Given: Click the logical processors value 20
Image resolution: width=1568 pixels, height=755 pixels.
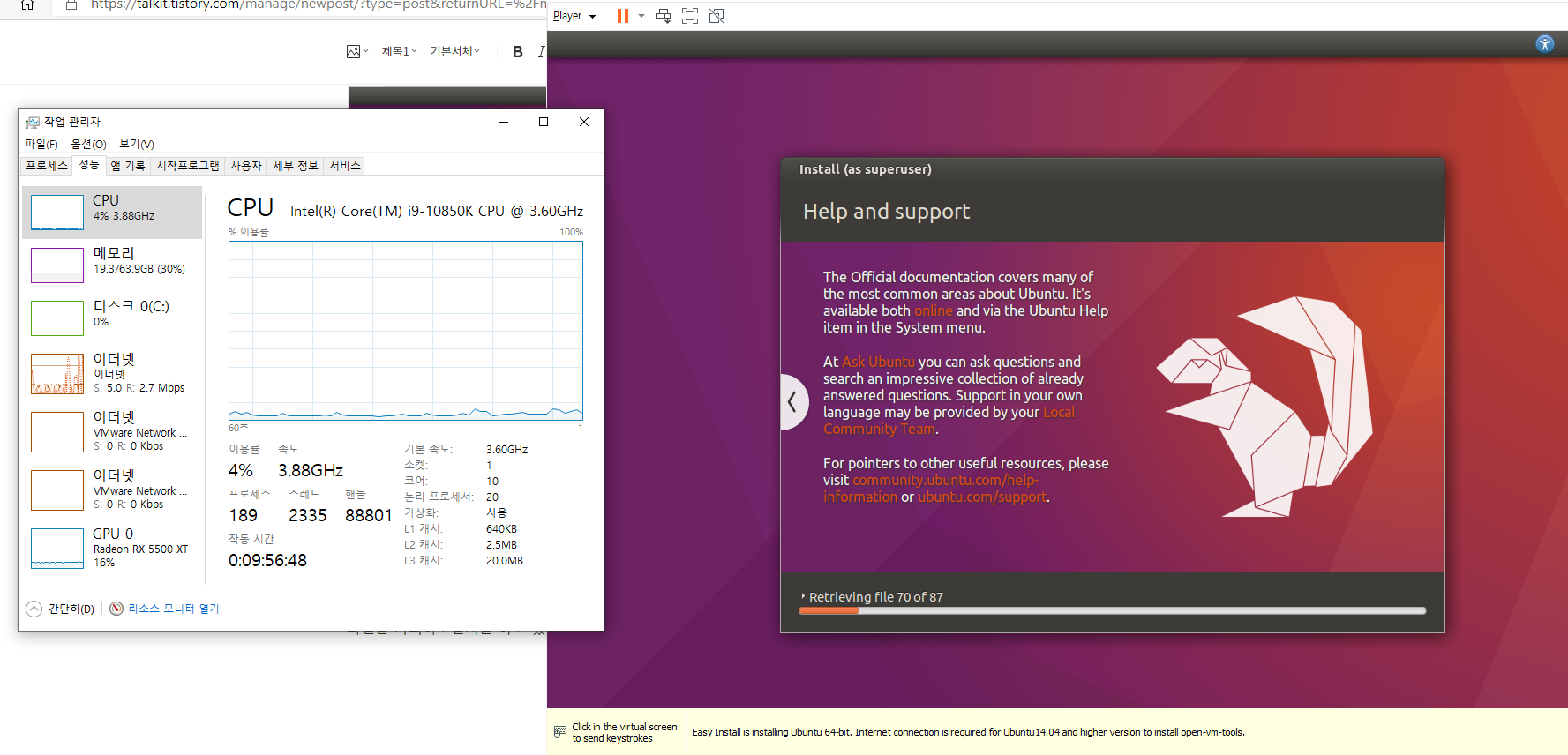Looking at the screenshot, I should pos(492,497).
